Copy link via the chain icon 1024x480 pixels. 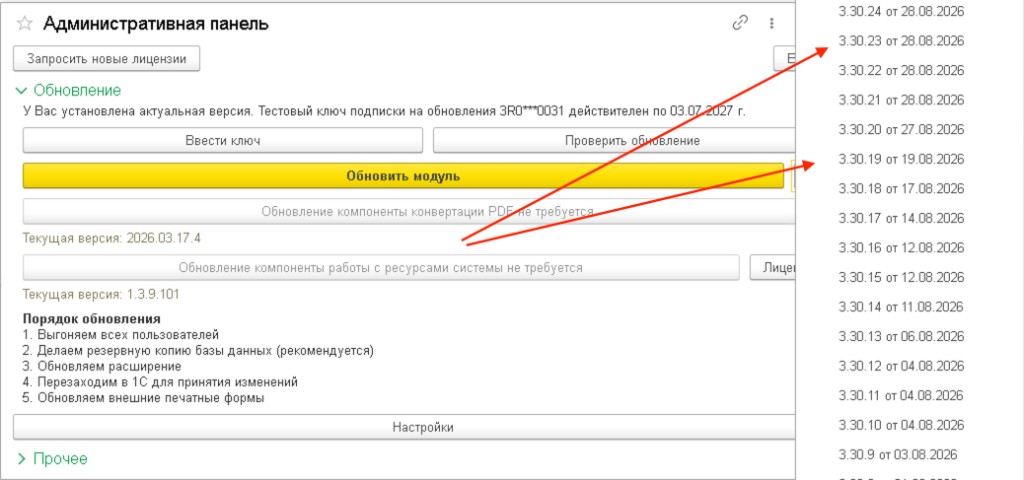coord(740,24)
